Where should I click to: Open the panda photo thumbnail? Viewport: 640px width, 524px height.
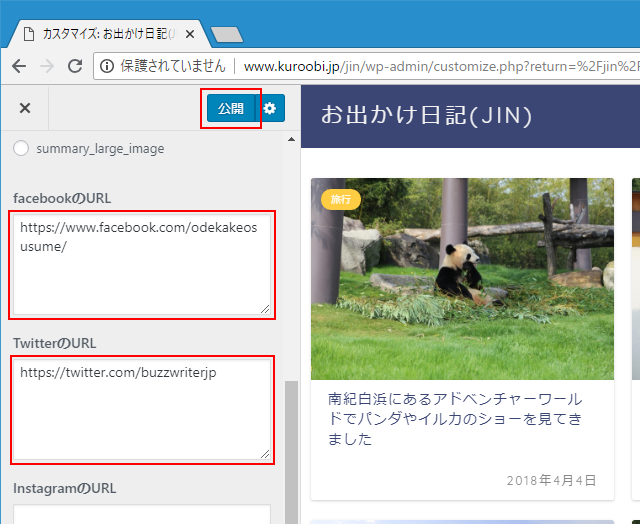point(462,280)
